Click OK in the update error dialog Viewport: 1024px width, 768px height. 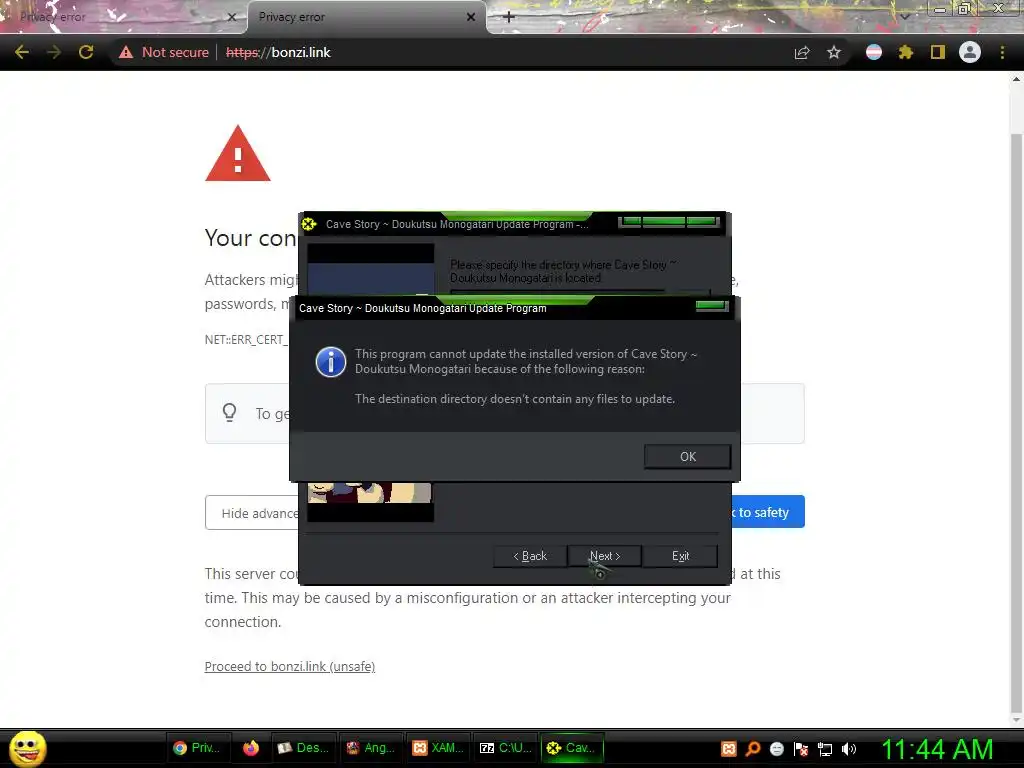coord(687,456)
